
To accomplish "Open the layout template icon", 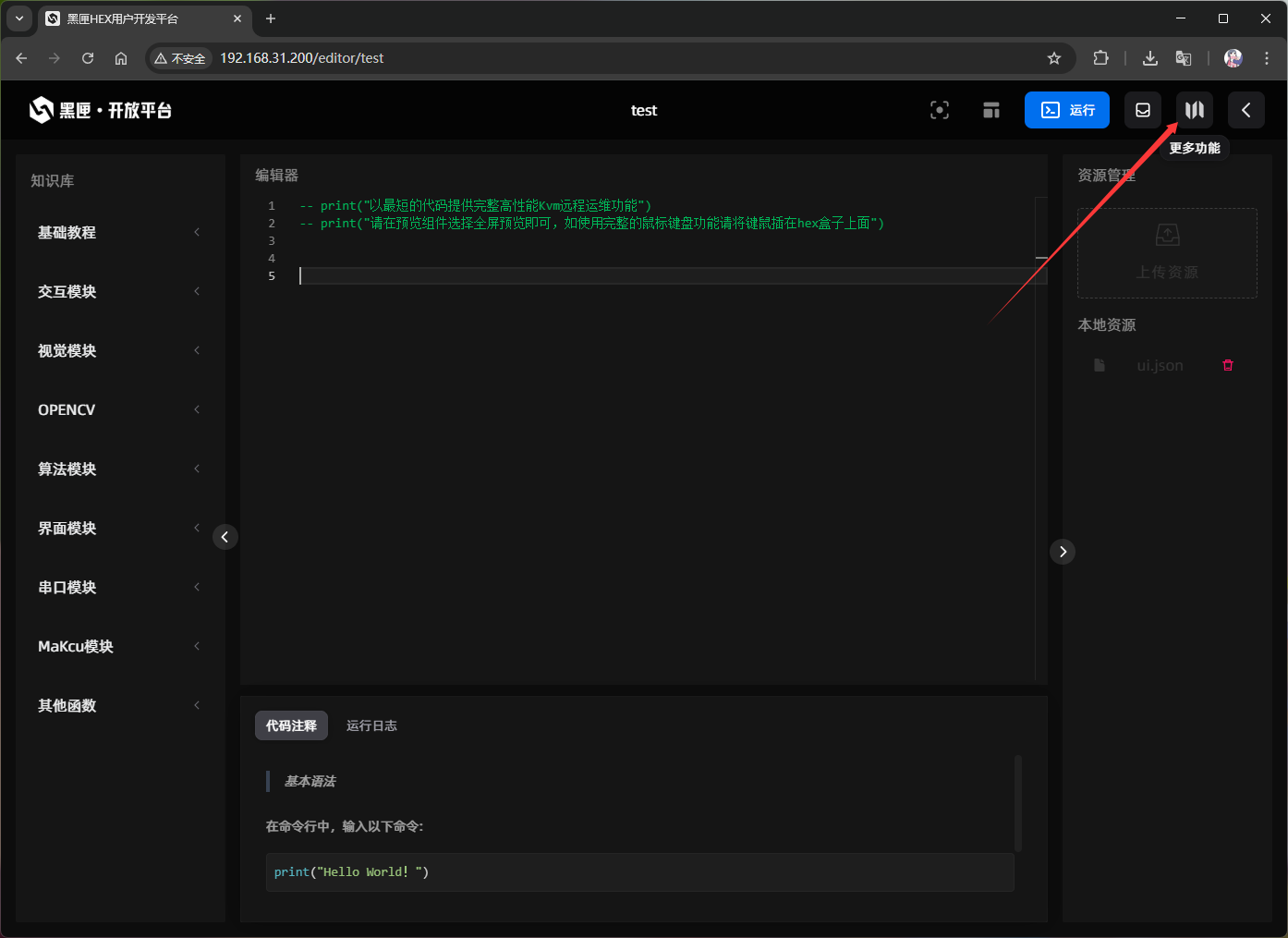I will tap(991, 110).
